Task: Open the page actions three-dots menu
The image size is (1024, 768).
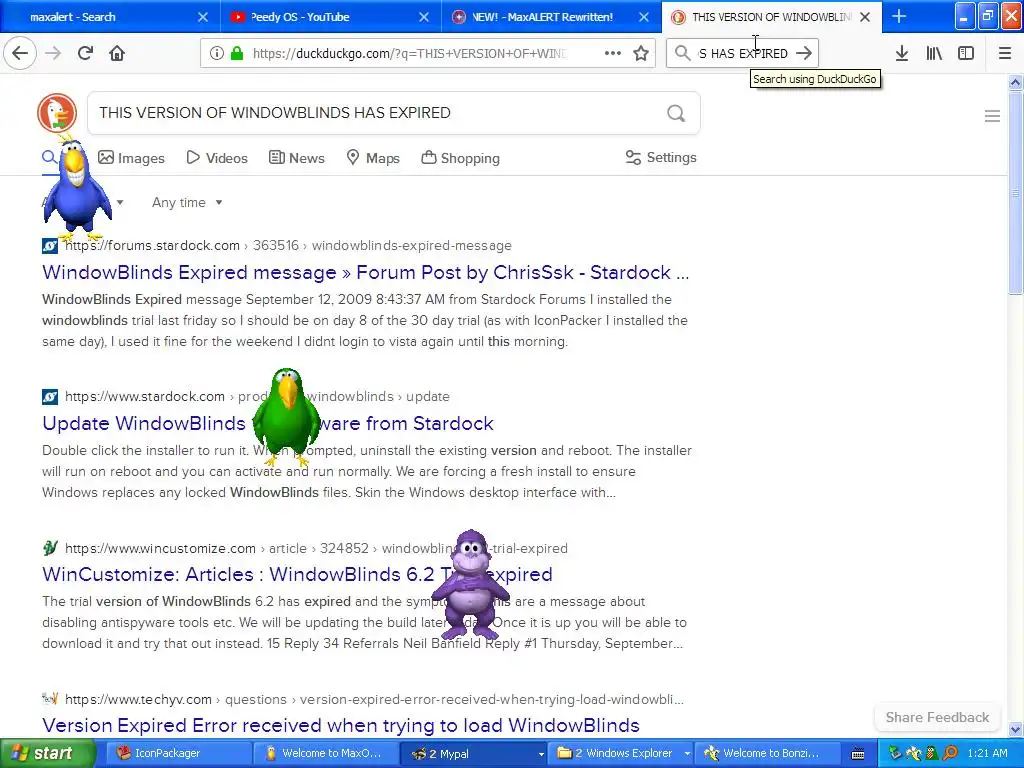Action: pos(612,53)
